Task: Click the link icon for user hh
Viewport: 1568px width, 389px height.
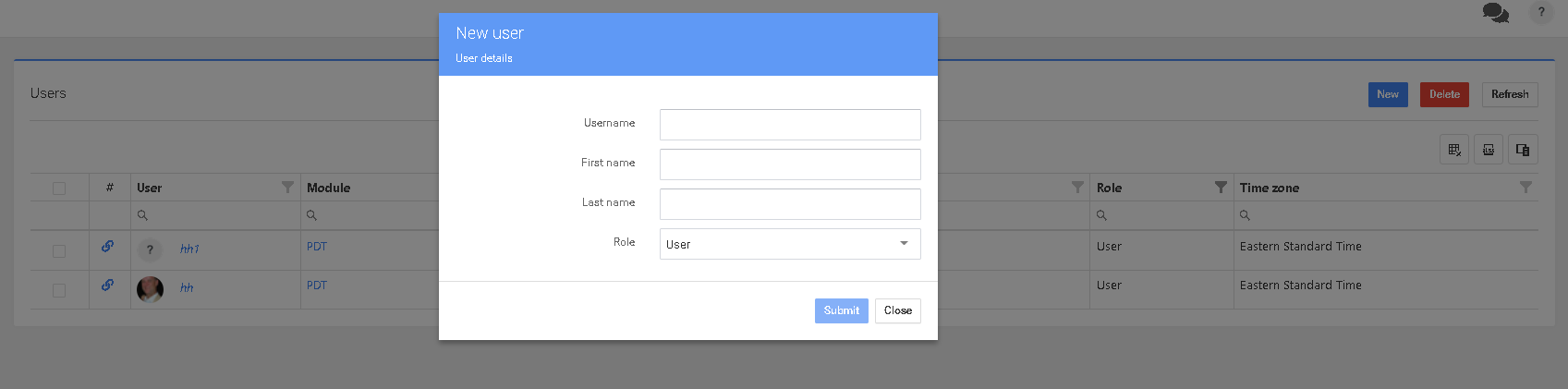Action: (x=108, y=286)
